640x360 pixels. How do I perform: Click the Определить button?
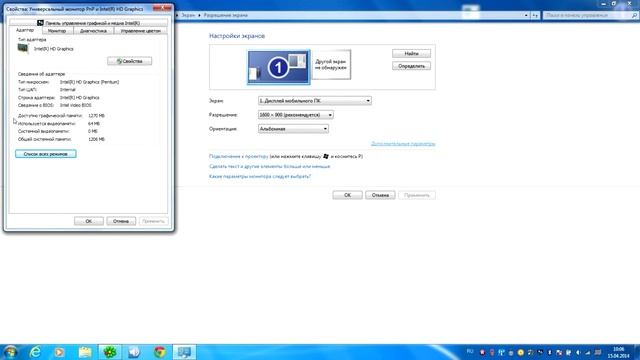411,66
